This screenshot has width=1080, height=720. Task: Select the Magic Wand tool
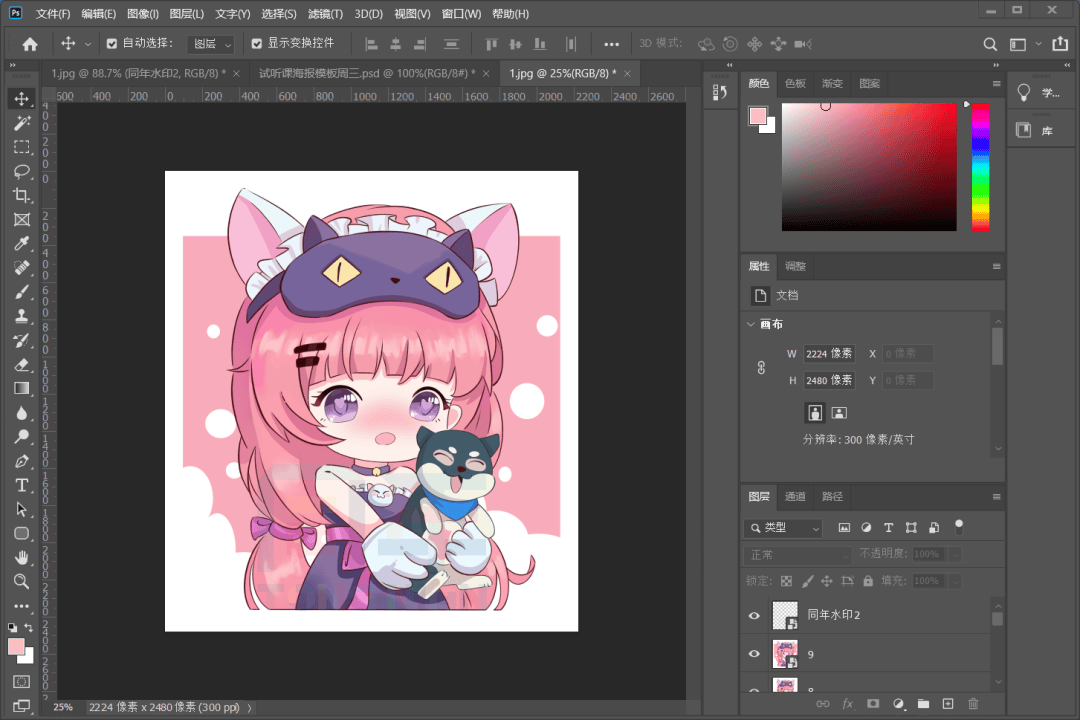(x=21, y=123)
